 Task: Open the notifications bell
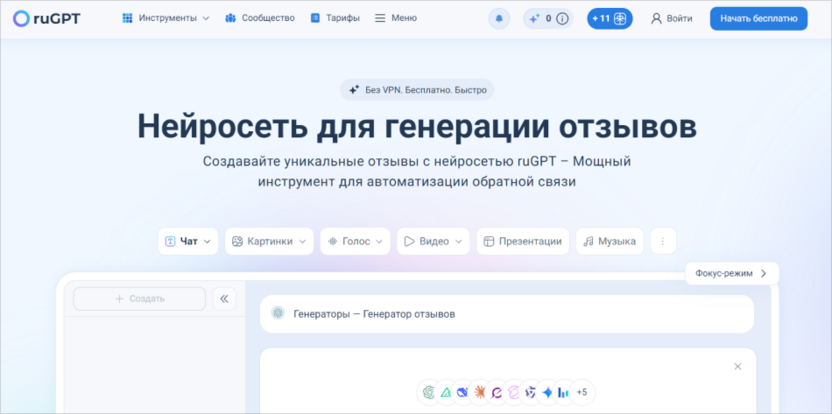pyautogui.click(x=499, y=19)
